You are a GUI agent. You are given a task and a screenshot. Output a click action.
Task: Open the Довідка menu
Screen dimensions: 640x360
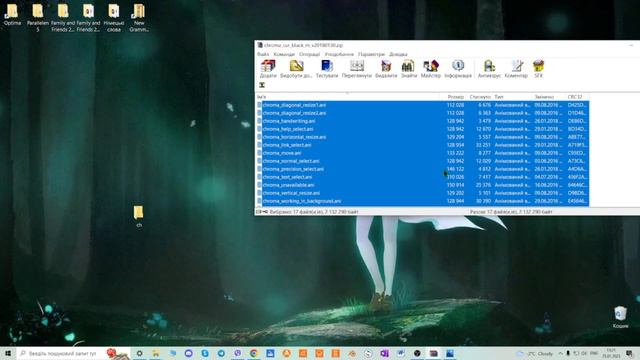[398, 54]
